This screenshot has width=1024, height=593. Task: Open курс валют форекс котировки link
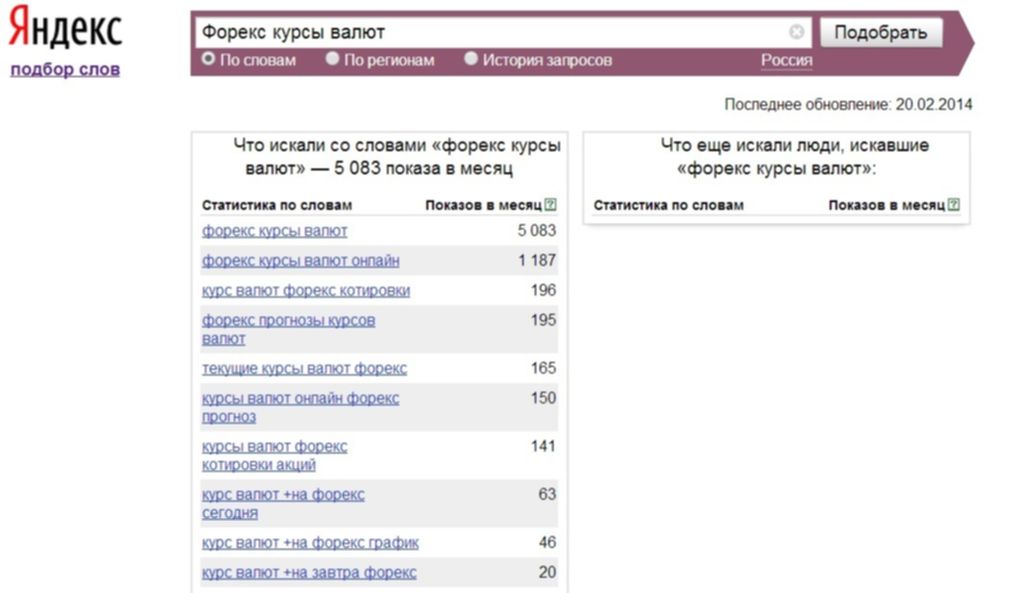pos(306,291)
